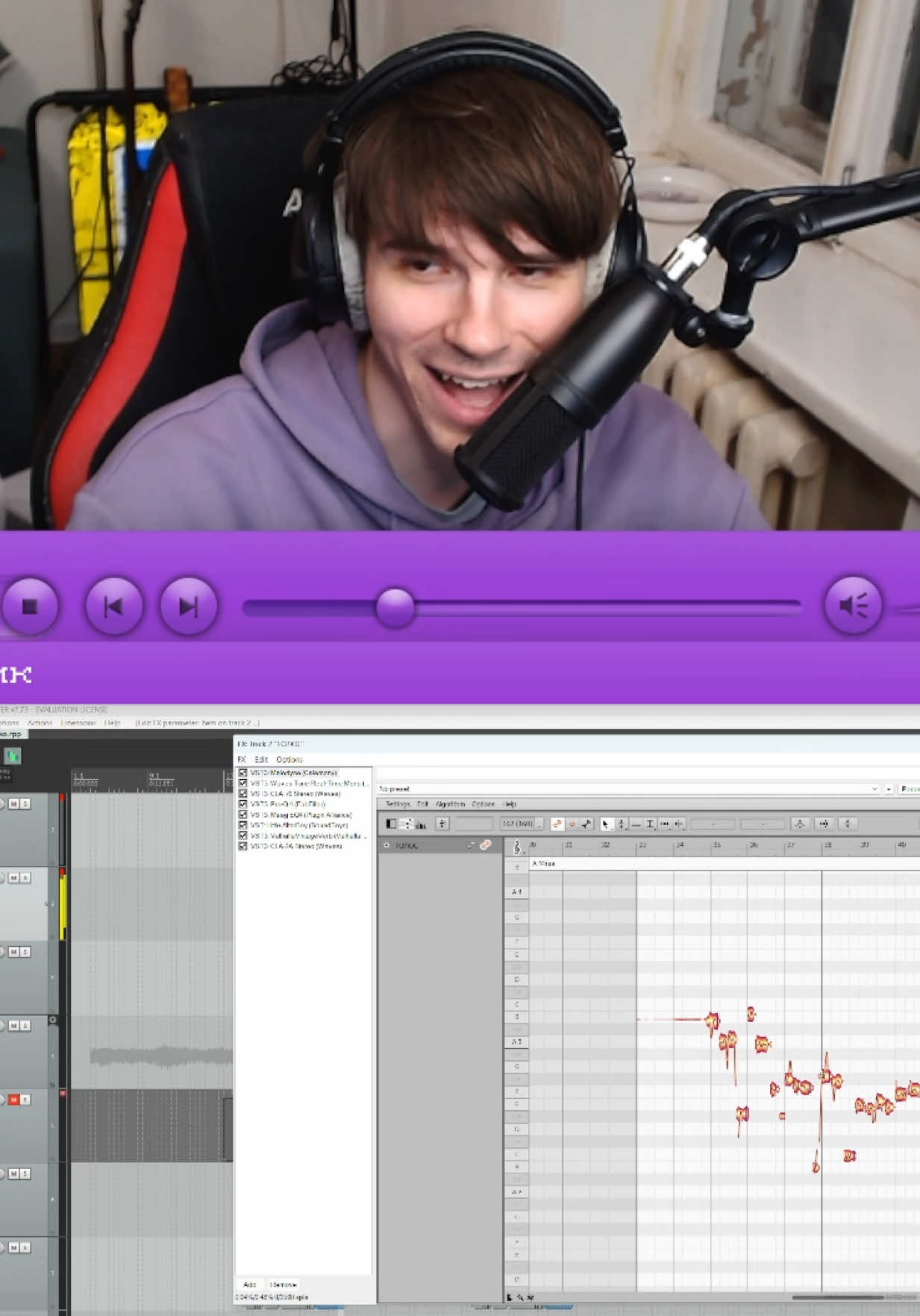Select Melodyne's Timing tool

(665, 824)
